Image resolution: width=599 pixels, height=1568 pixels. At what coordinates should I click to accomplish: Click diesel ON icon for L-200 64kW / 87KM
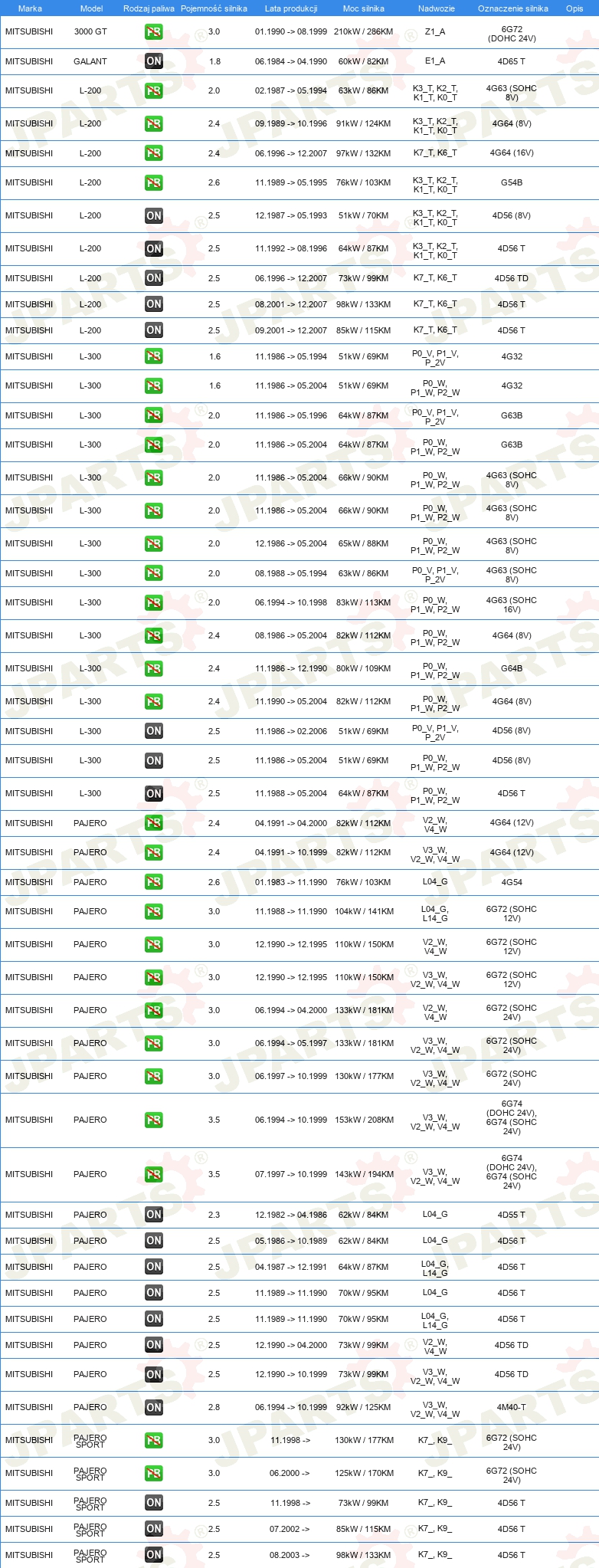point(154,248)
